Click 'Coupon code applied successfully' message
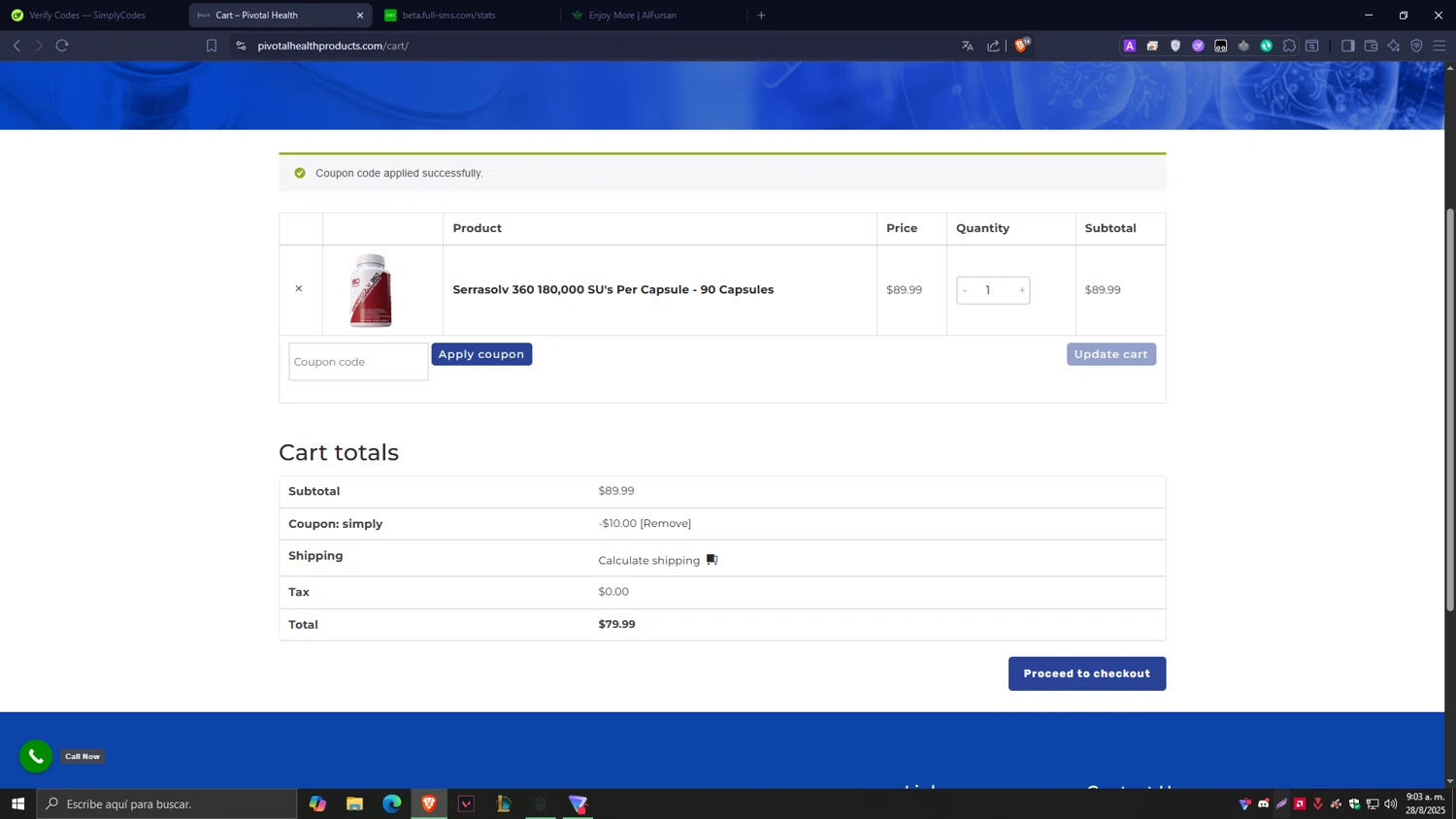Screen dimensions: 1456x819 coord(399,173)
